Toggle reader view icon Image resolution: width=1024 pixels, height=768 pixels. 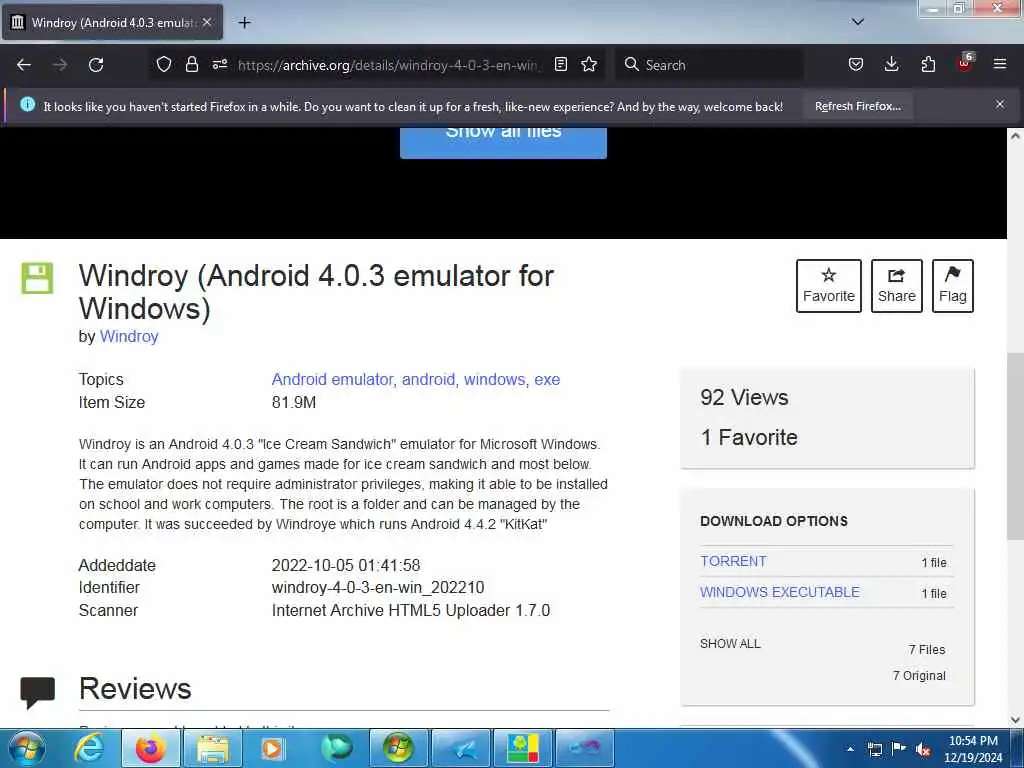click(560, 64)
